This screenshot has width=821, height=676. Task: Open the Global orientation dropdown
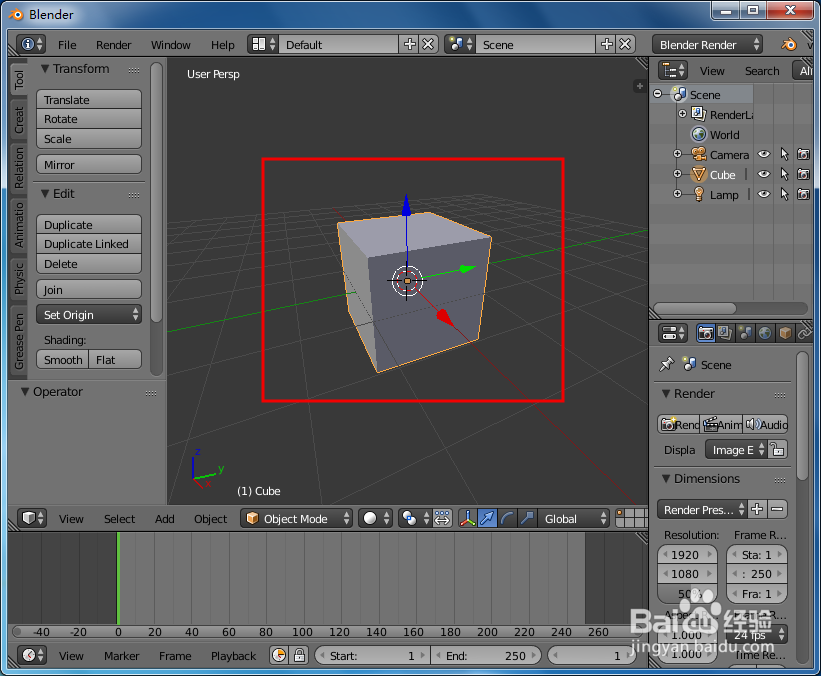574,518
